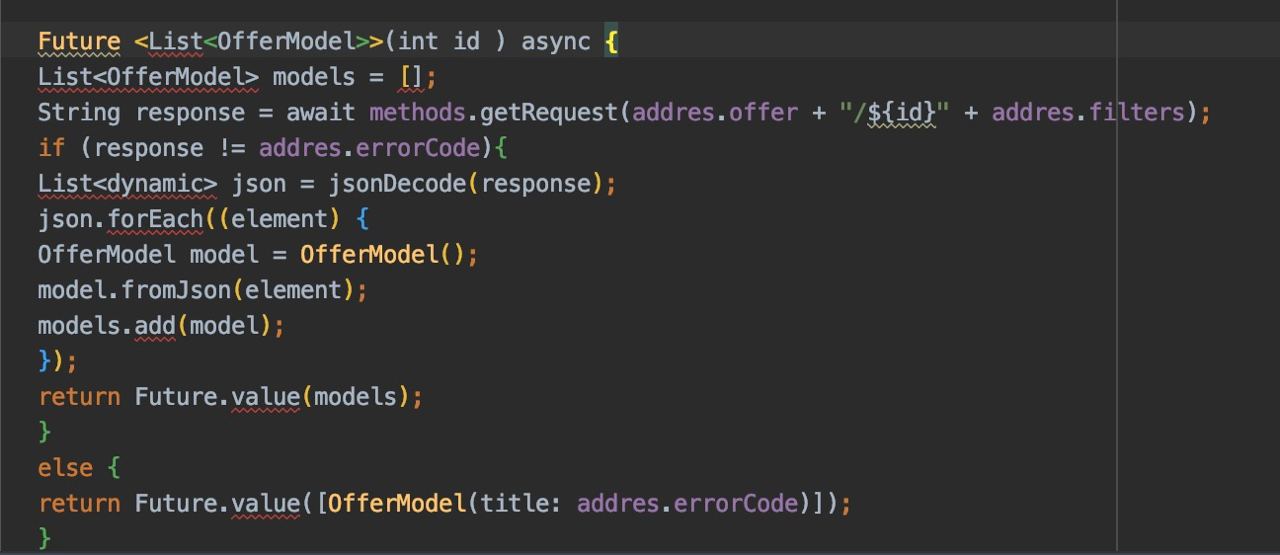
Task: Click the 'dynamic' type in List<dynamic>
Action: tap(154, 184)
